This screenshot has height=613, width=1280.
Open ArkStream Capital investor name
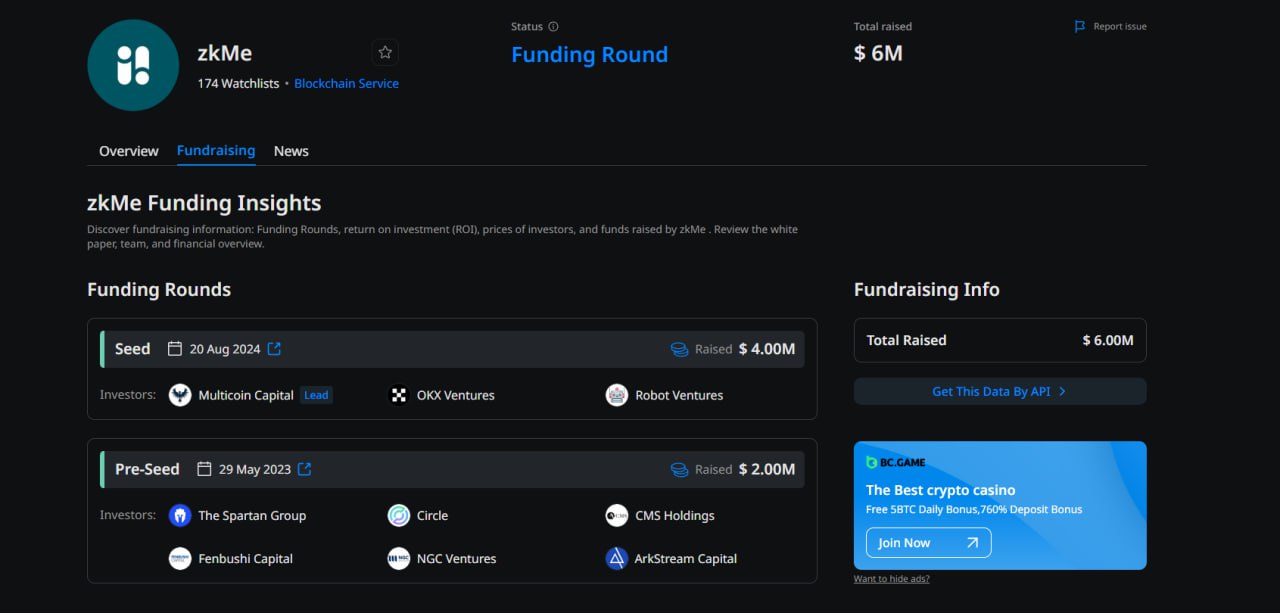(x=686, y=559)
